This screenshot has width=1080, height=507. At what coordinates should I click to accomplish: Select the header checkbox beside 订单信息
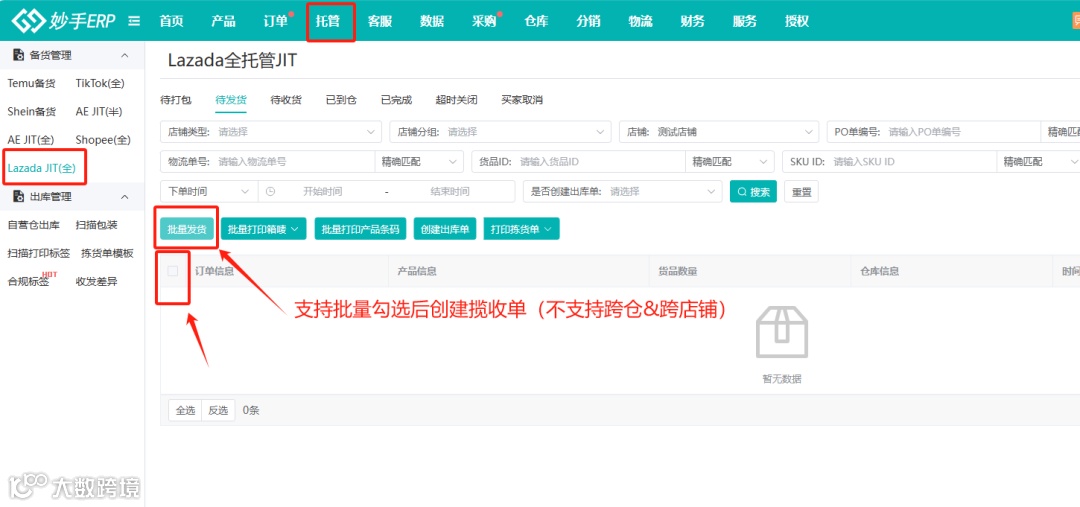pos(173,271)
